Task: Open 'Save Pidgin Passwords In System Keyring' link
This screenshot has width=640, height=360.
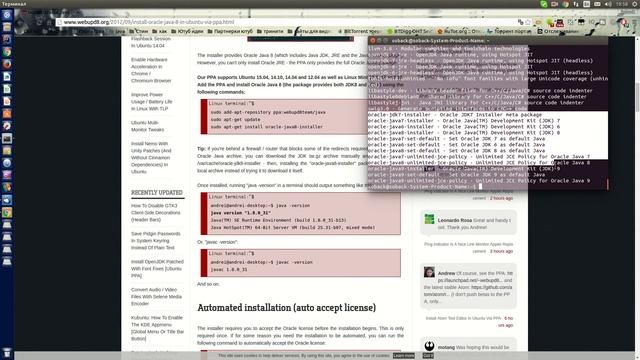Action: pyautogui.click(x=156, y=241)
